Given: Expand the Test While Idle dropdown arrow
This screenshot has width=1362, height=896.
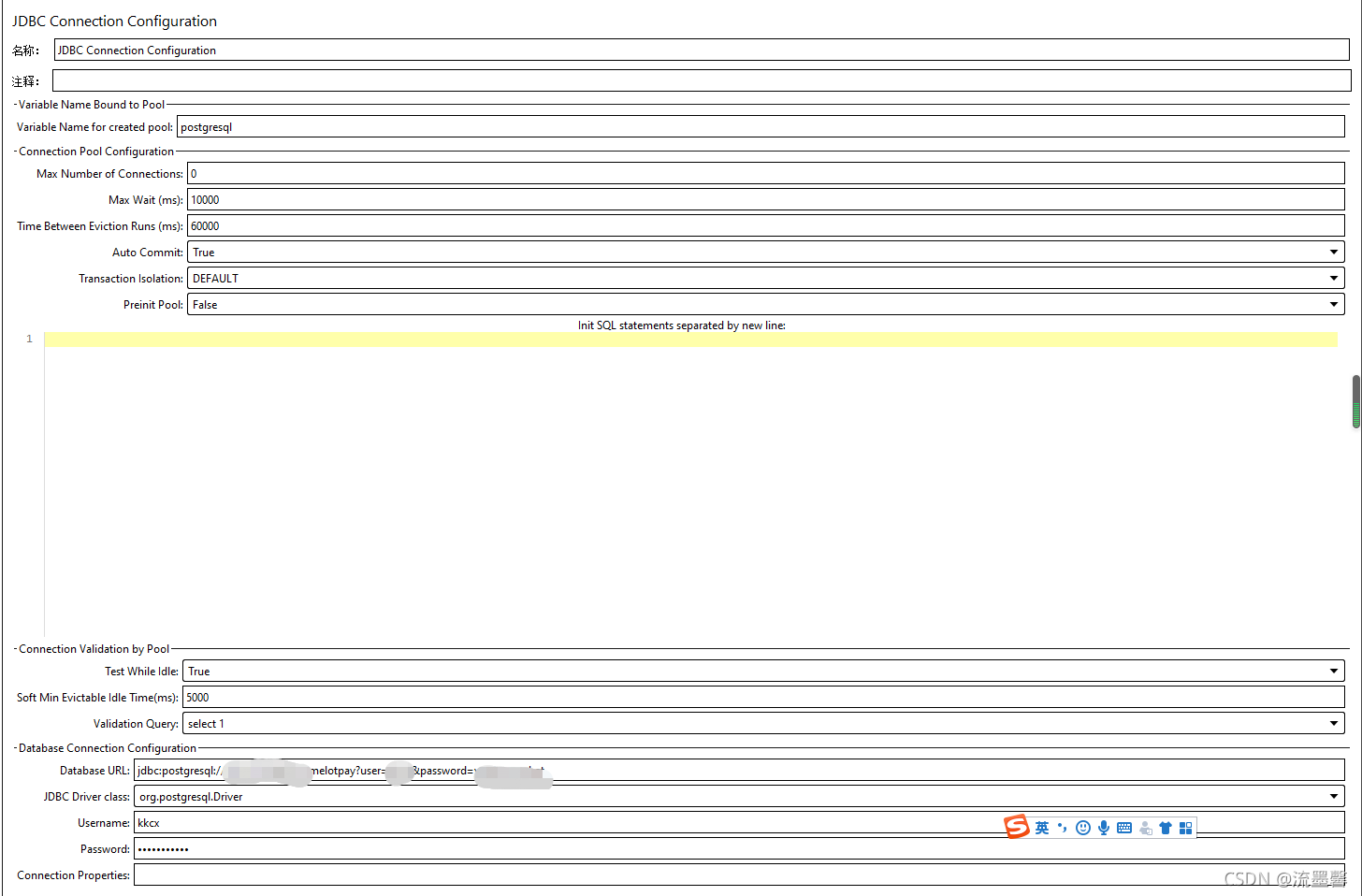Looking at the screenshot, I should click(x=1334, y=672).
